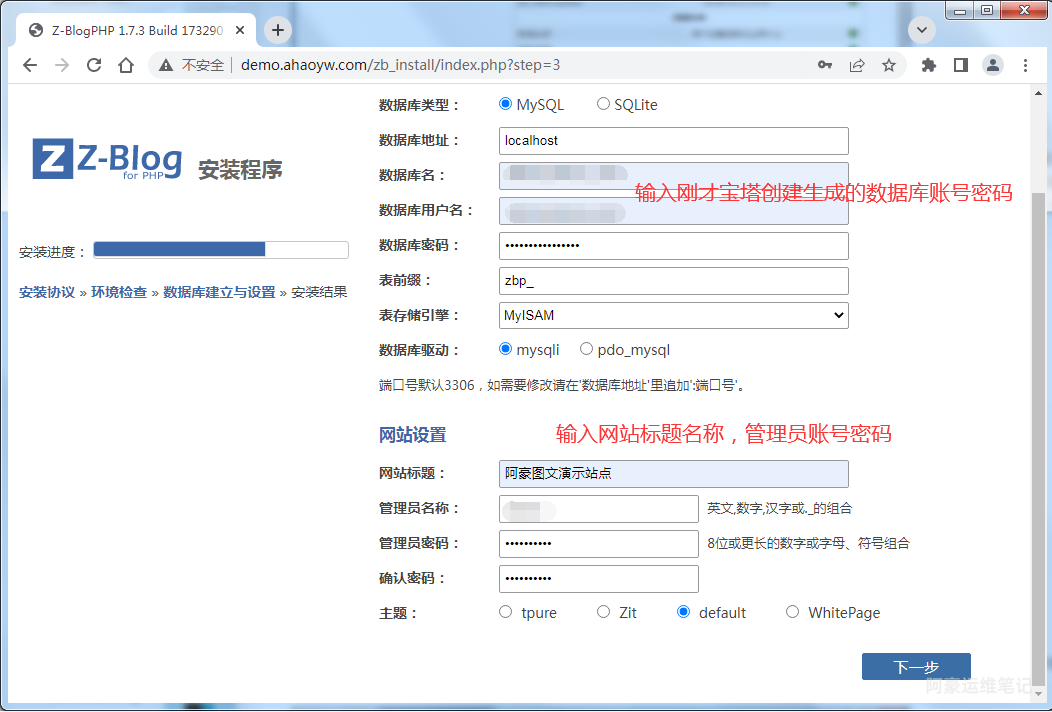Click the 数据库名 input field
This screenshot has width=1052, height=712.
point(674,176)
